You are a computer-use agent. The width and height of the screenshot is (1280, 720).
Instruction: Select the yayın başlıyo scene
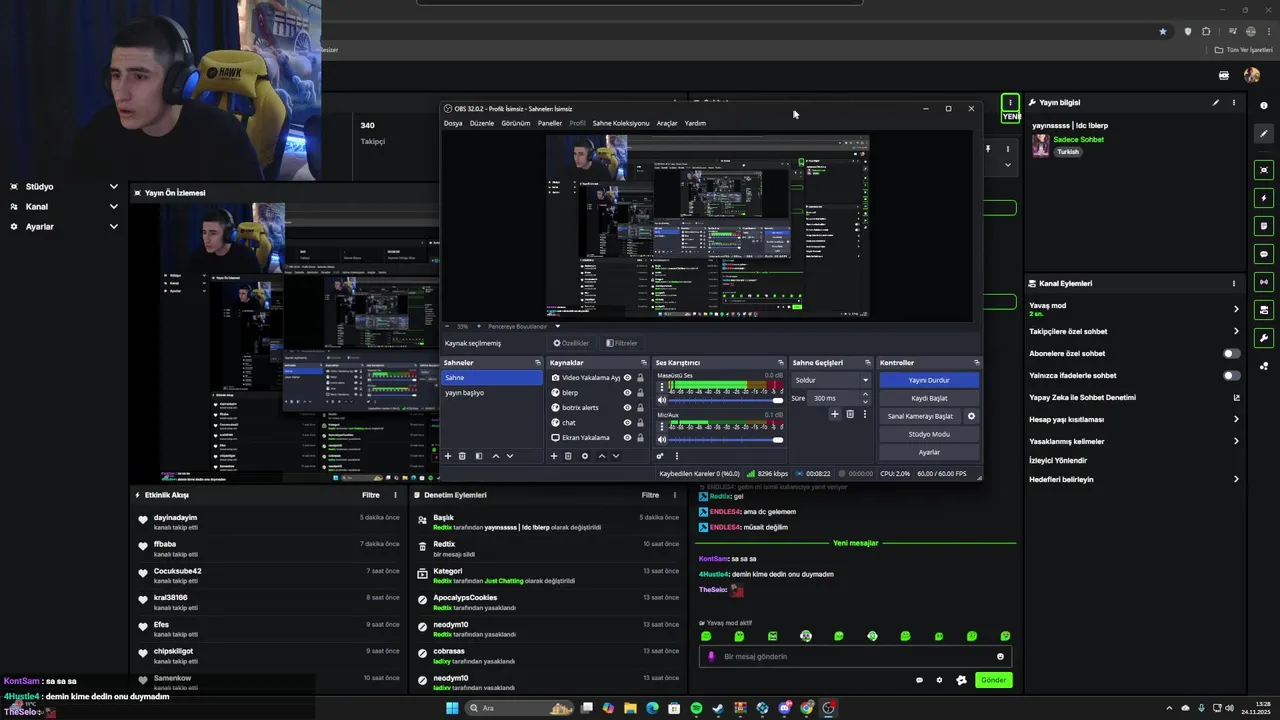pyautogui.click(x=492, y=393)
